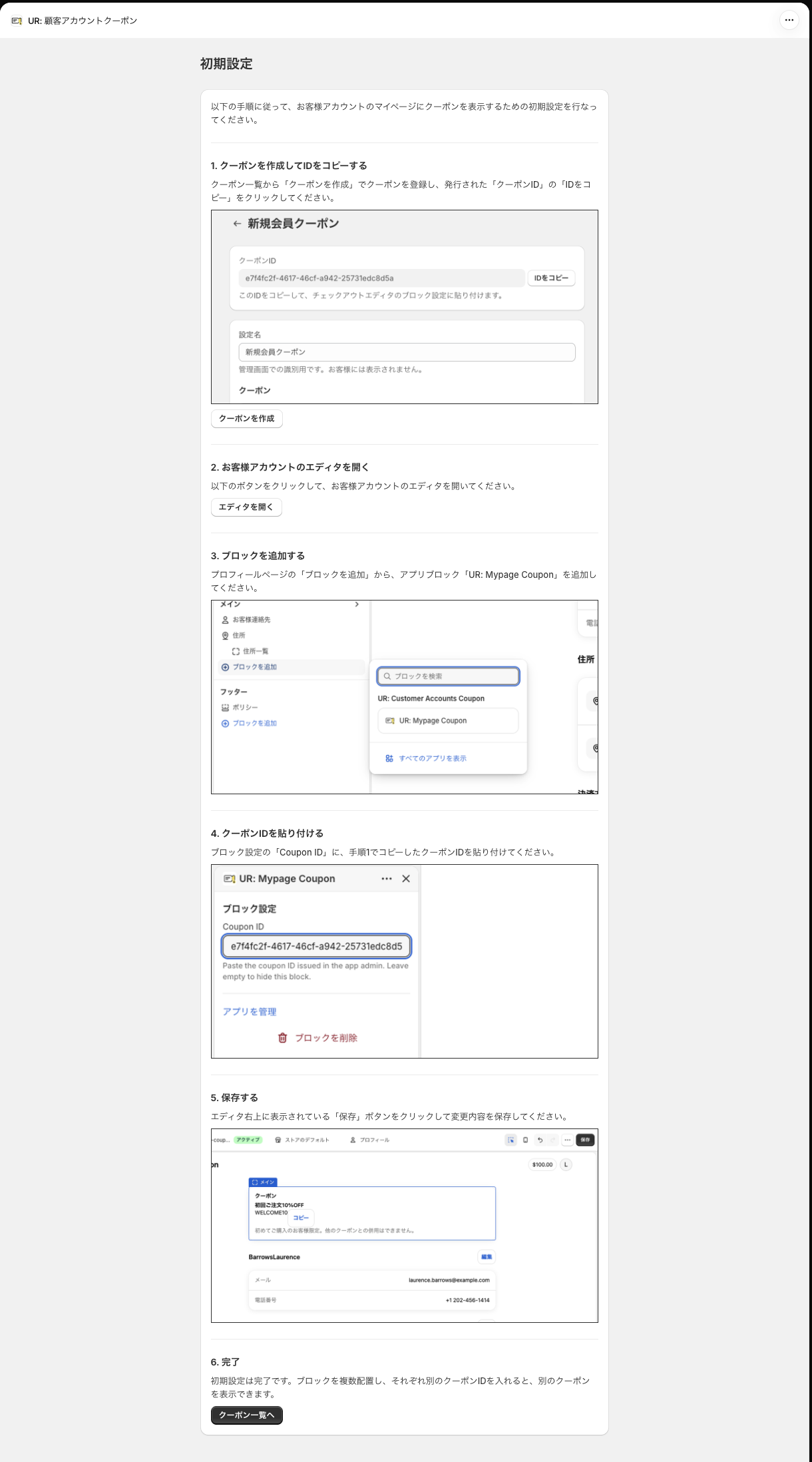
Task: Click the back arrow beside 新規会員クーポン
Action: pyautogui.click(x=236, y=224)
